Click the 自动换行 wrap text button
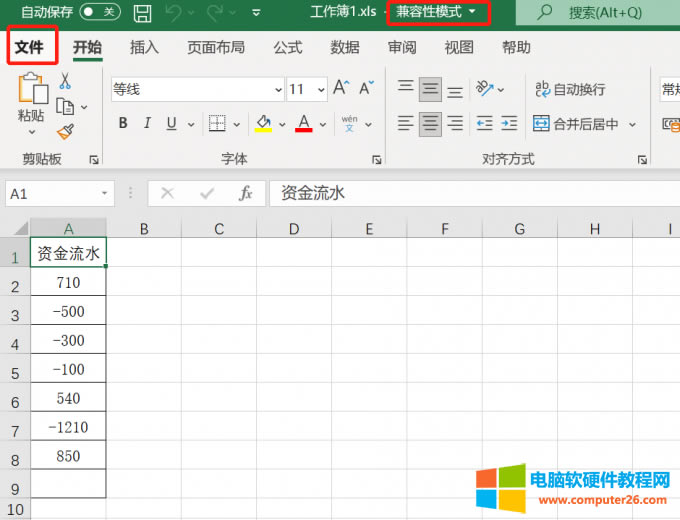680x520 pixels. (x=570, y=89)
